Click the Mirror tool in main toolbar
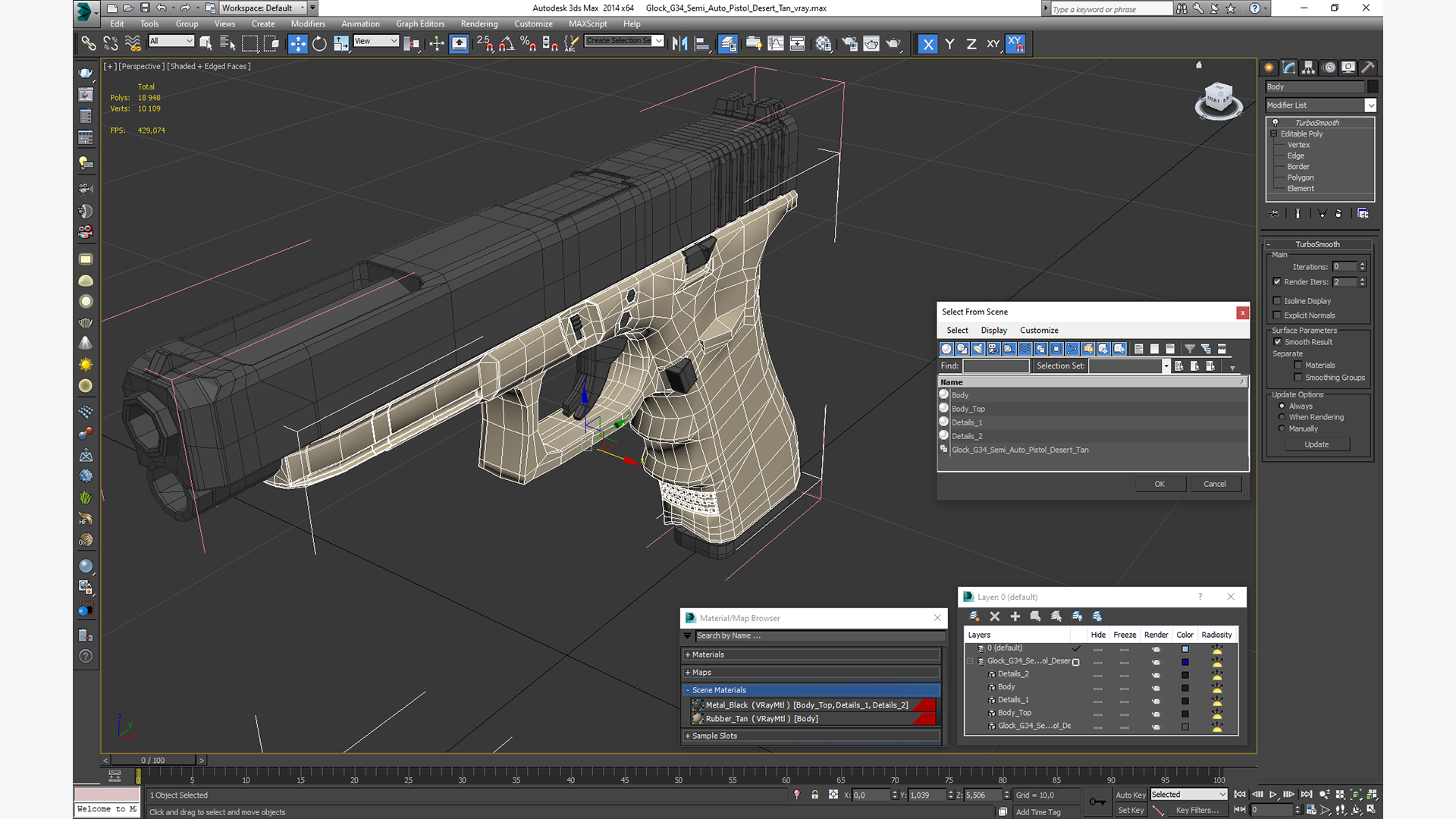Viewport: 1456px width, 819px height. tap(679, 44)
